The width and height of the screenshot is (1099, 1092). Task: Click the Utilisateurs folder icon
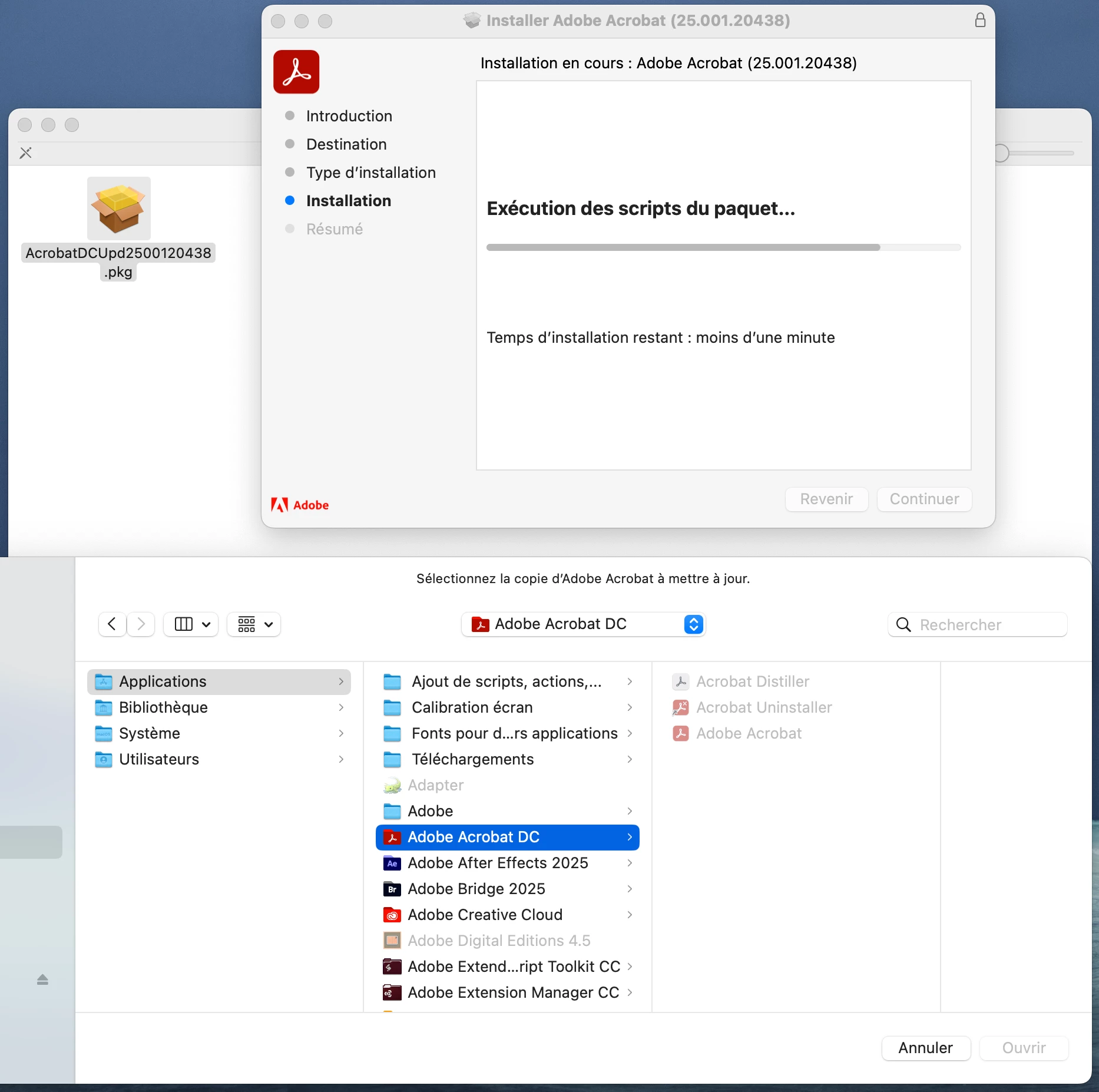click(x=104, y=759)
